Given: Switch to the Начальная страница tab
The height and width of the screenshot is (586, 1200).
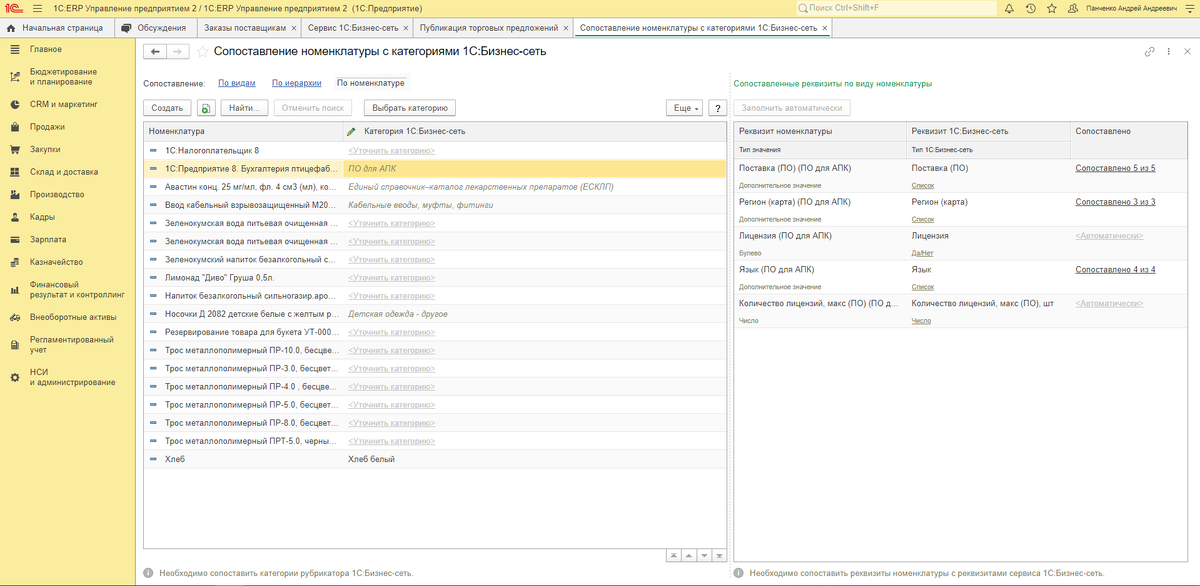Looking at the screenshot, I should point(57,27).
